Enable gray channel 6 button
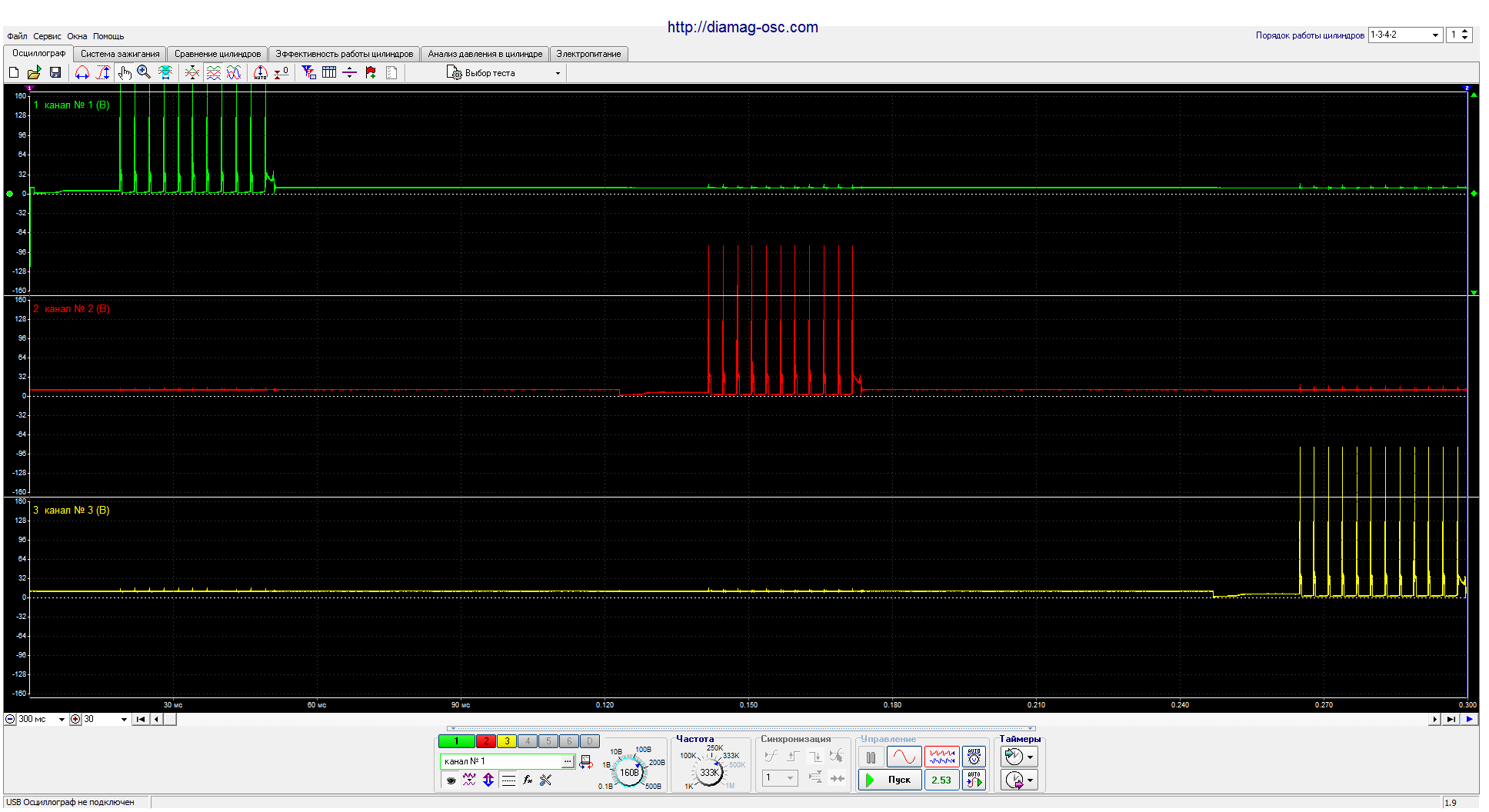 [569, 741]
